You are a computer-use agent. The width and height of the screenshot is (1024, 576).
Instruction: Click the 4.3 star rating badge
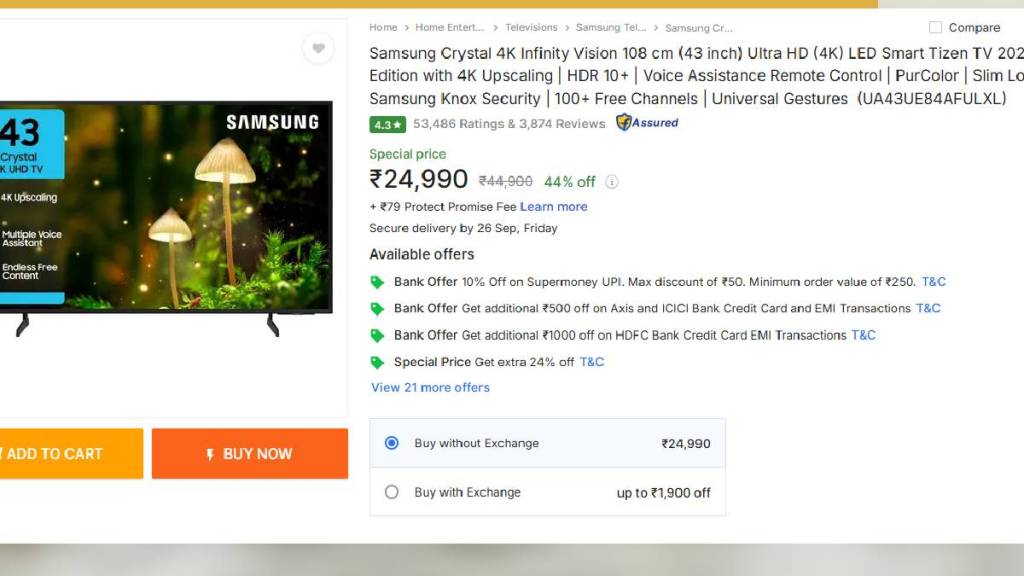[x=387, y=125]
